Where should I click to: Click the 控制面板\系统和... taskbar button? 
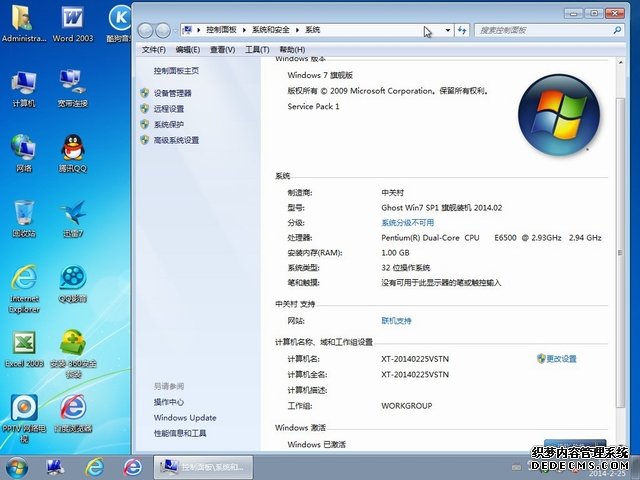pos(203,467)
